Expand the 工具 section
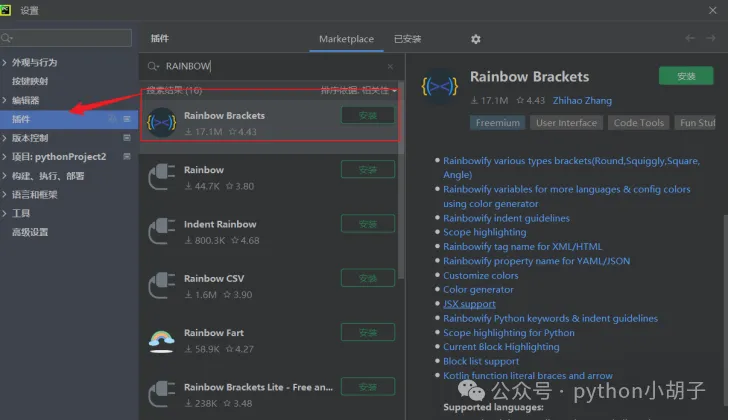This screenshot has width=729, height=420. point(4,213)
